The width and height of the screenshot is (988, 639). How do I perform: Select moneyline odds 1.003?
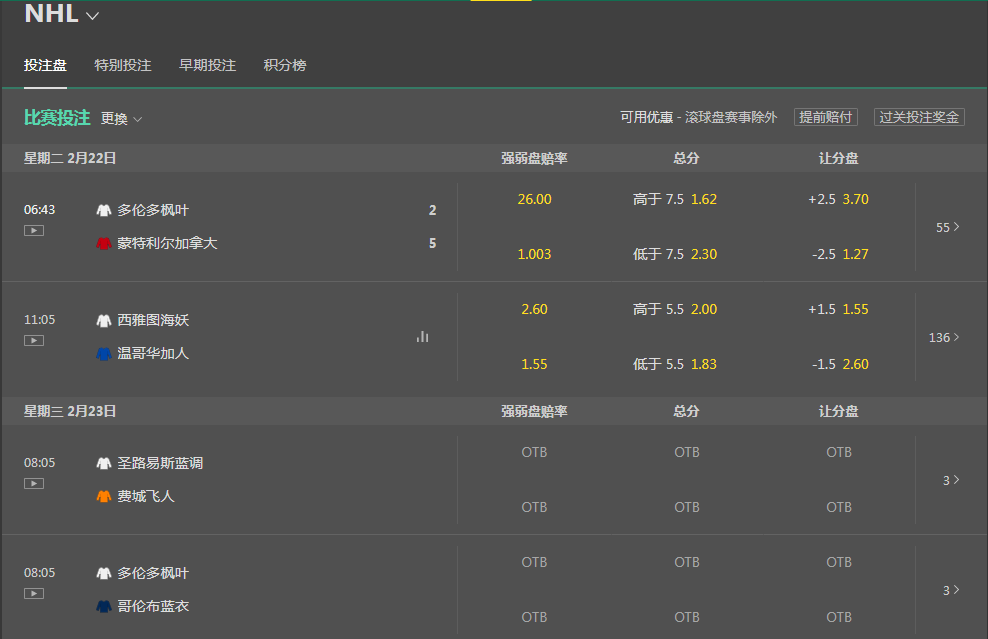tap(534, 254)
